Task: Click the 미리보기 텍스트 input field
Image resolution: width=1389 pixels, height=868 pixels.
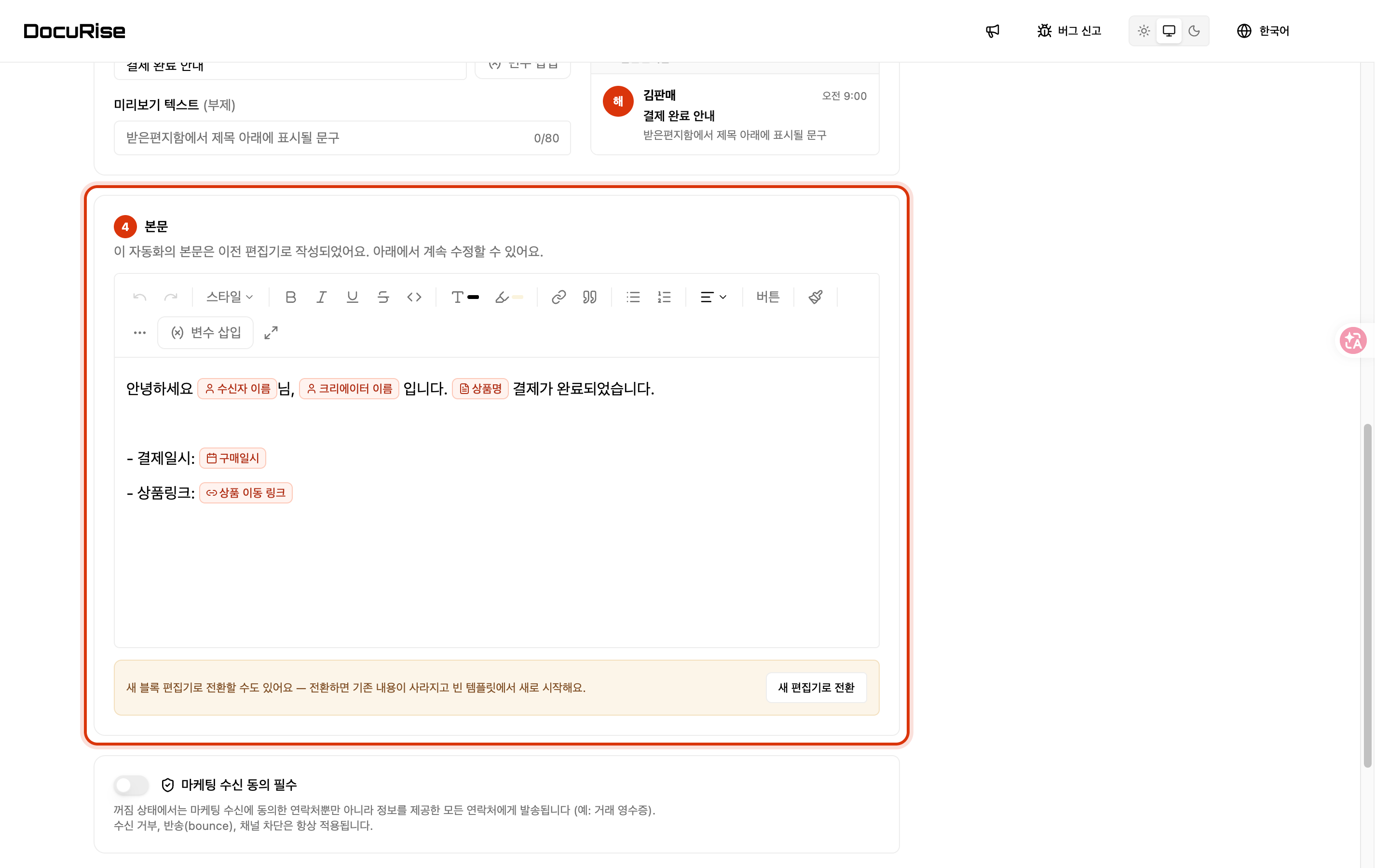Action: (x=342, y=138)
